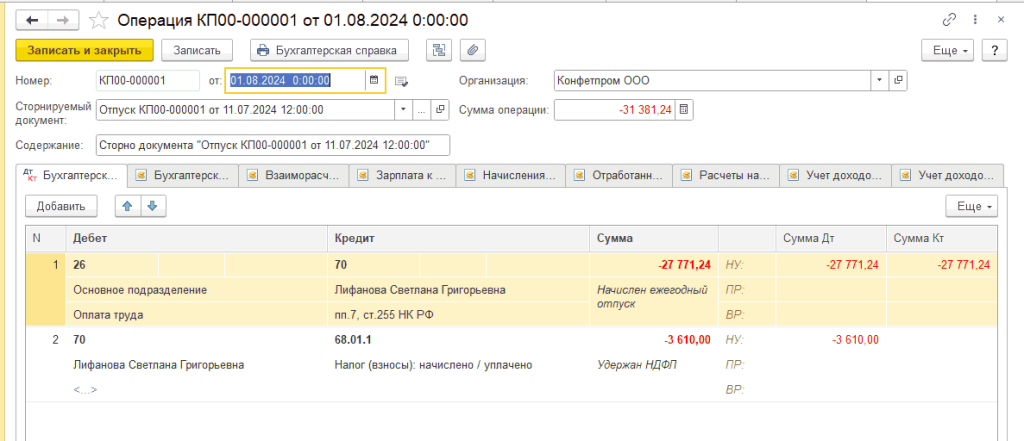Viewport: 1024px width, 441px height.
Task: Open the calendar picker for date field
Action: [x=374, y=81]
